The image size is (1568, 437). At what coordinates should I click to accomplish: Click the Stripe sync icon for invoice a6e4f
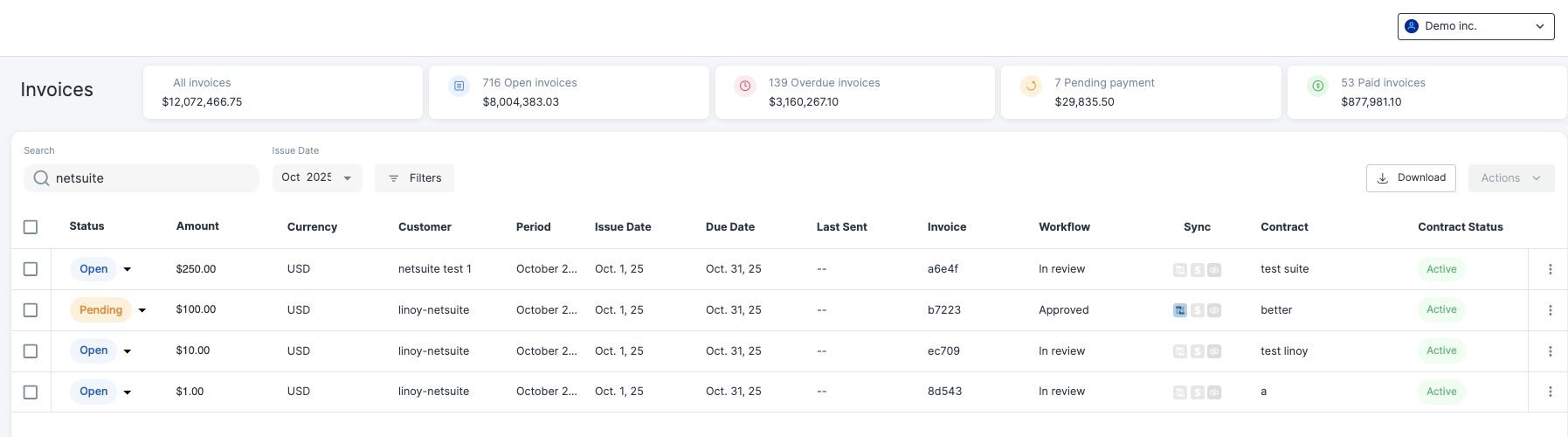[1198, 270]
